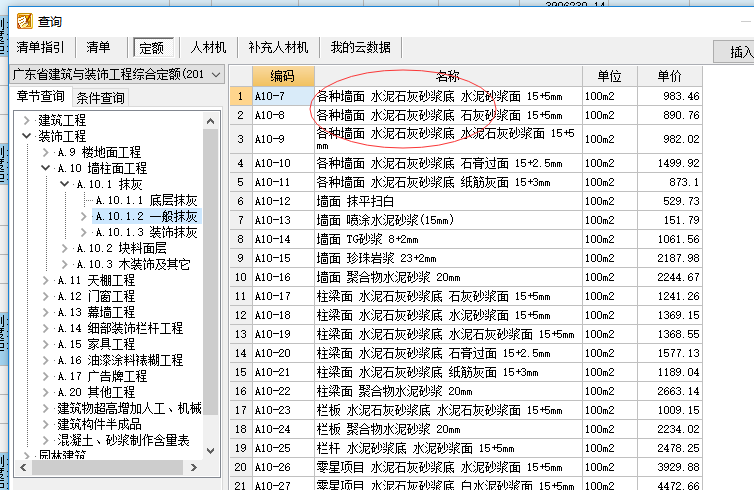The width and height of the screenshot is (754, 490).
Task: Click tree scrollbar up arrow
Action: [211, 121]
